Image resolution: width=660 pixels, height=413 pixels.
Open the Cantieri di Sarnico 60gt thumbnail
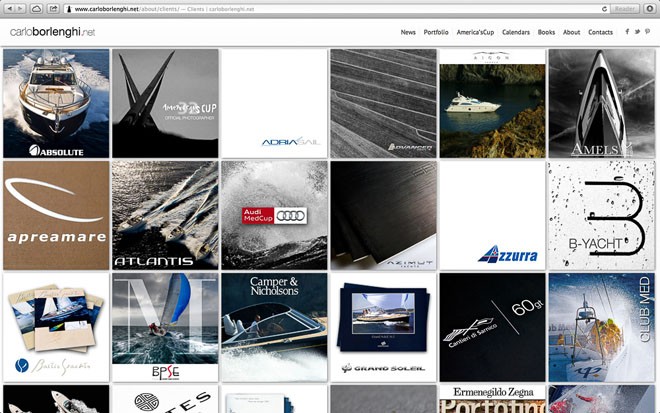492,327
